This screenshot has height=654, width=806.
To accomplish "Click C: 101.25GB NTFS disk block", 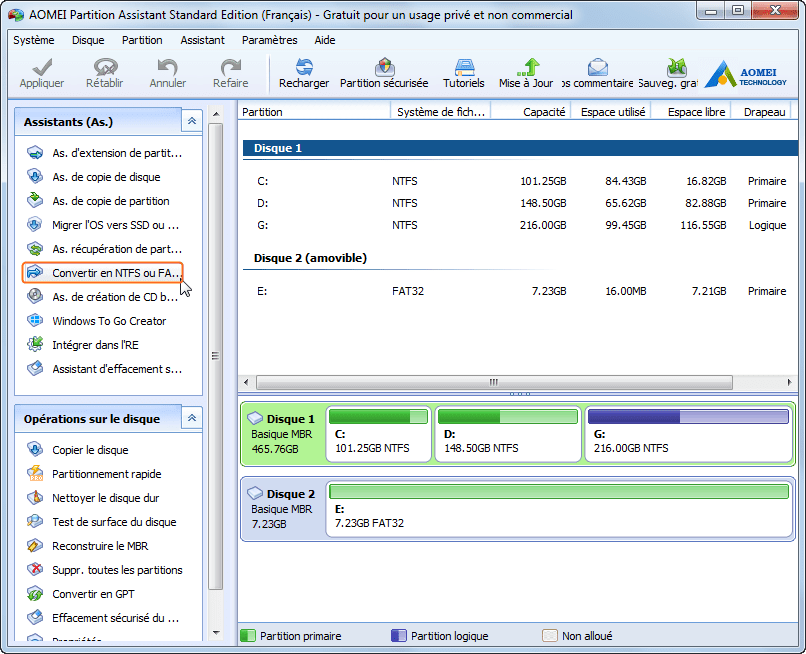I will pyautogui.click(x=378, y=434).
